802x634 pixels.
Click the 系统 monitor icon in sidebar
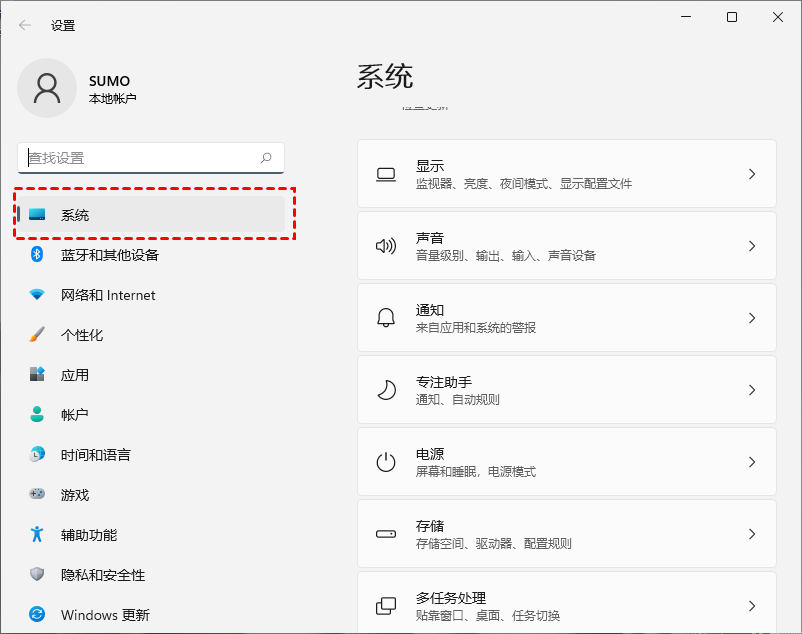(37, 215)
